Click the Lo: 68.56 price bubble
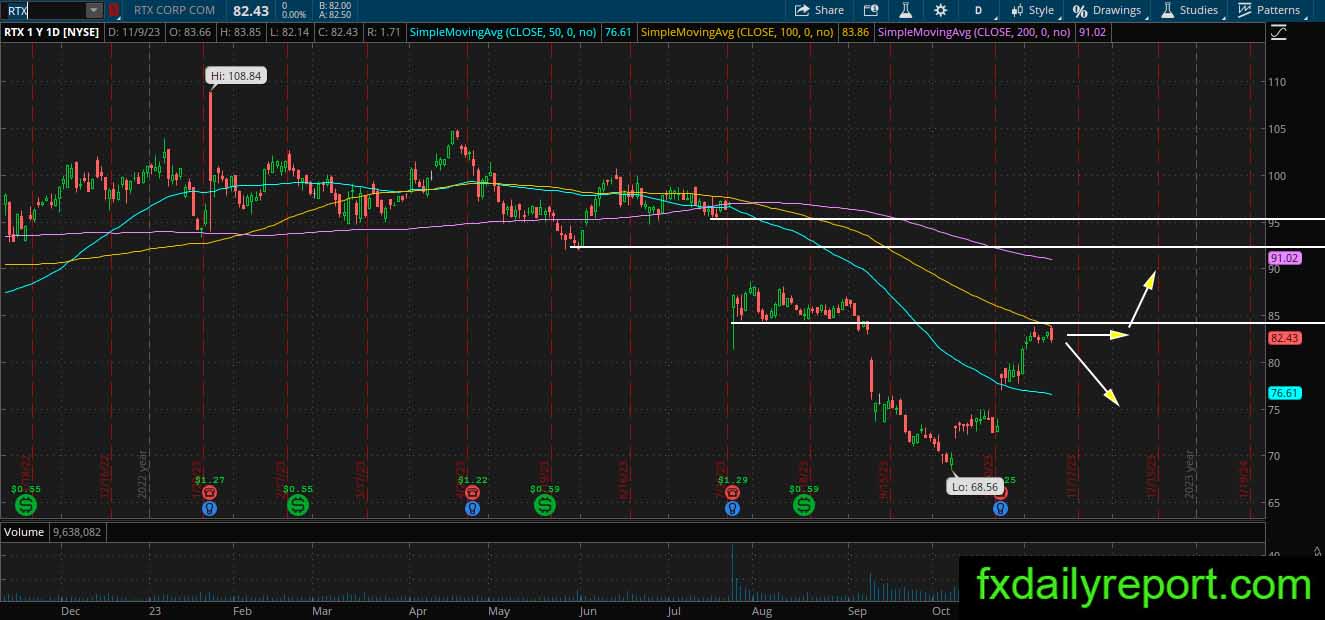Screen dimensions: 1325x620 pyautogui.click(x=973, y=487)
